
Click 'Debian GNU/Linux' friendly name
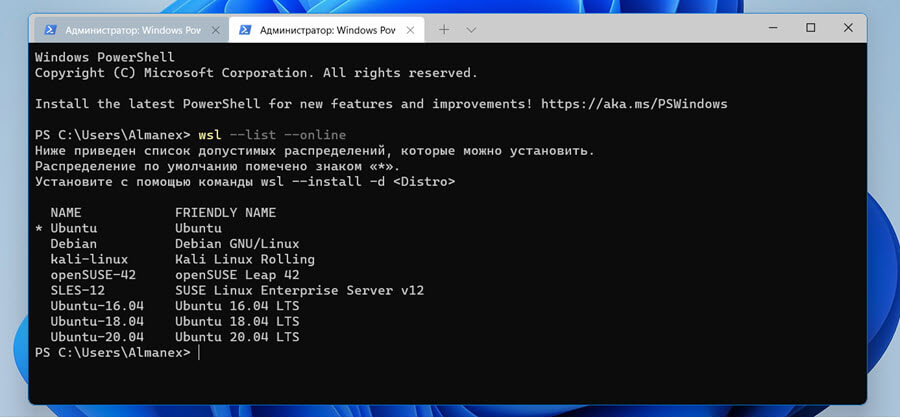click(x=237, y=244)
